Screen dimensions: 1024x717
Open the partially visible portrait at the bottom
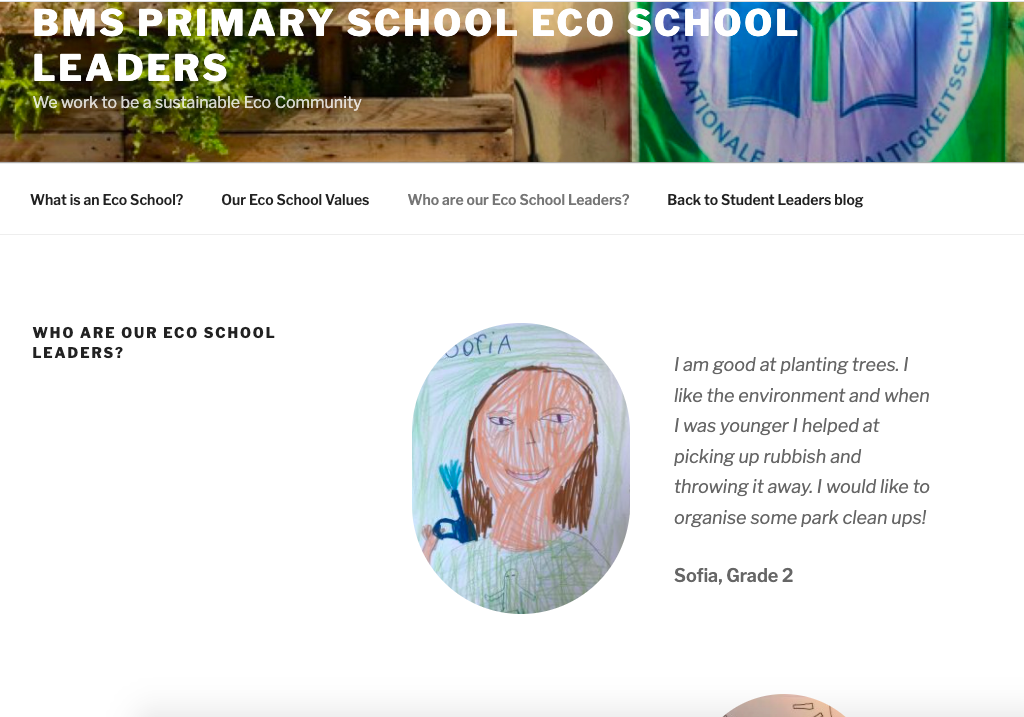[785, 706]
